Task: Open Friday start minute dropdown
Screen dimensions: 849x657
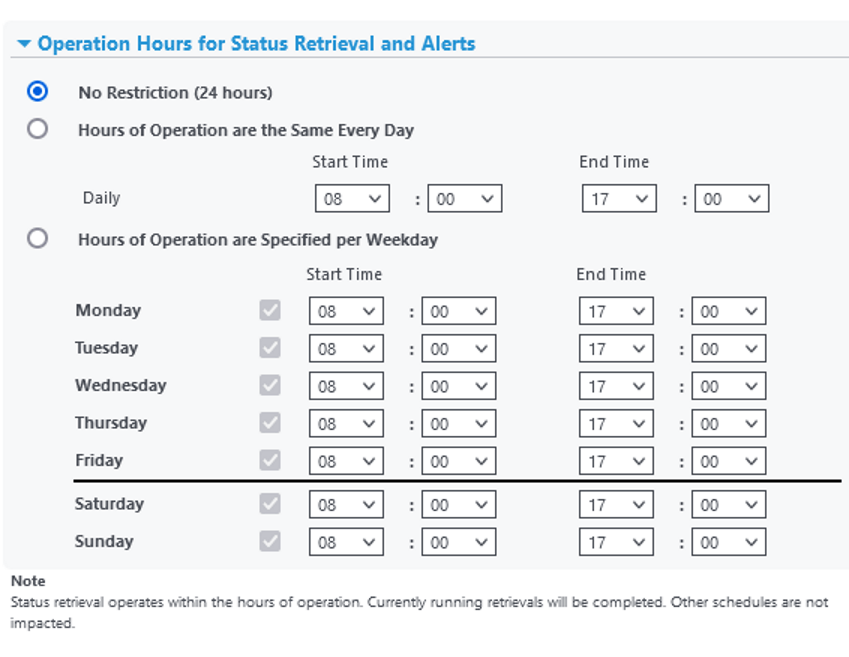Action: point(459,461)
